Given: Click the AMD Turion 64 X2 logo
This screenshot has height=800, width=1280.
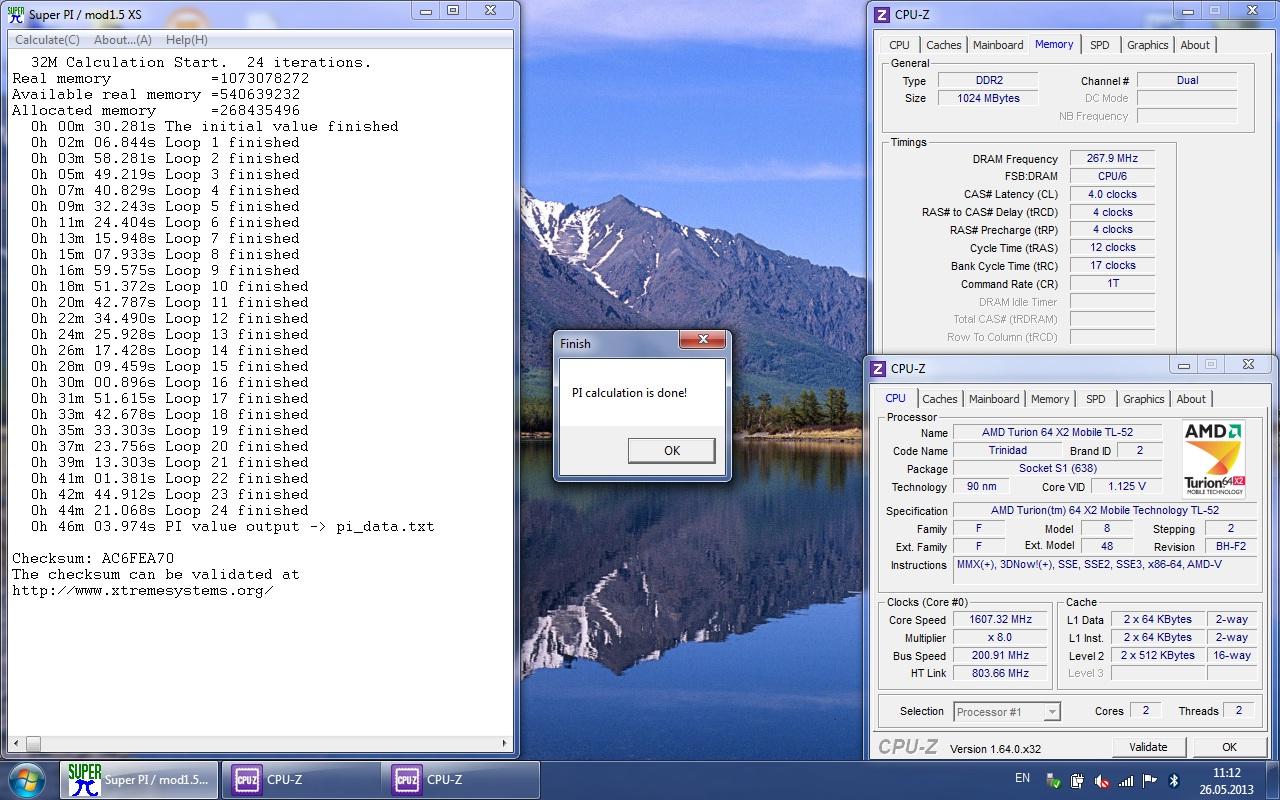Looking at the screenshot, I should 1214,458.
